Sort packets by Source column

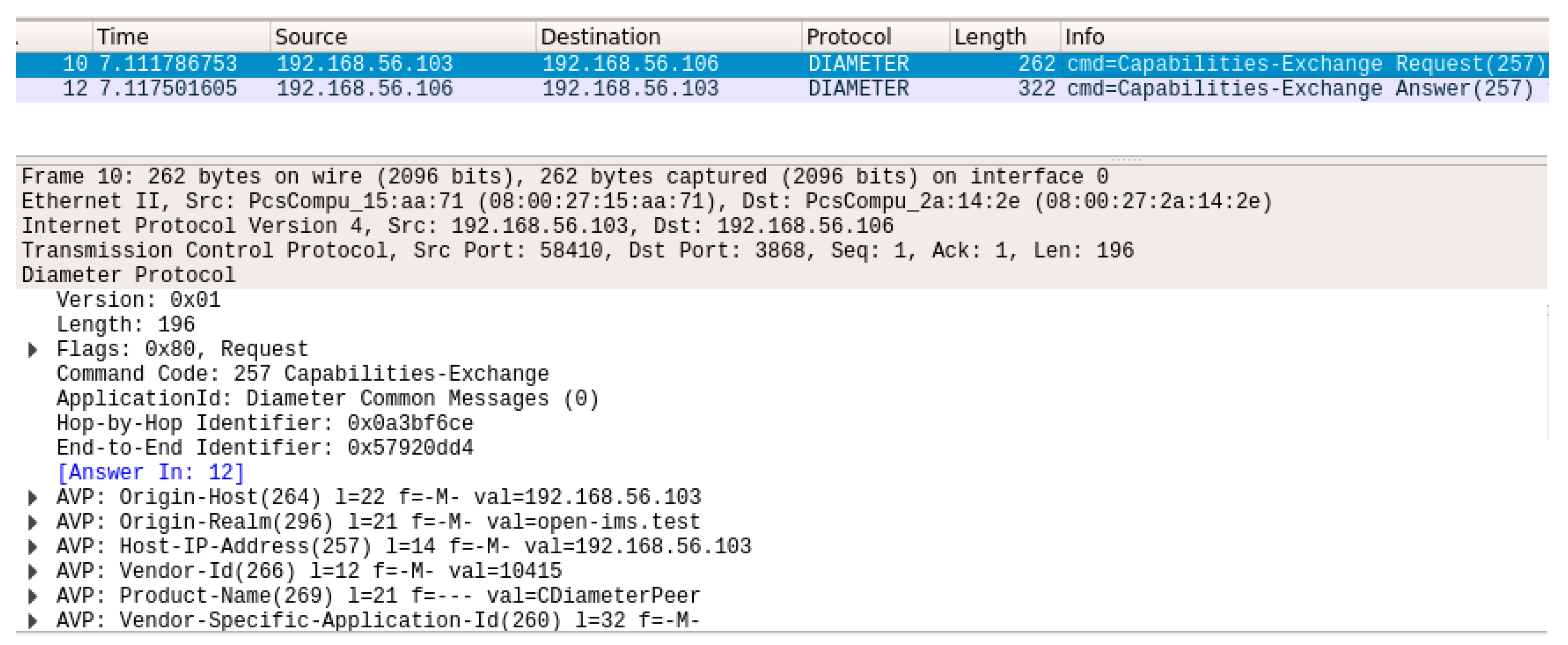(402, 37)
